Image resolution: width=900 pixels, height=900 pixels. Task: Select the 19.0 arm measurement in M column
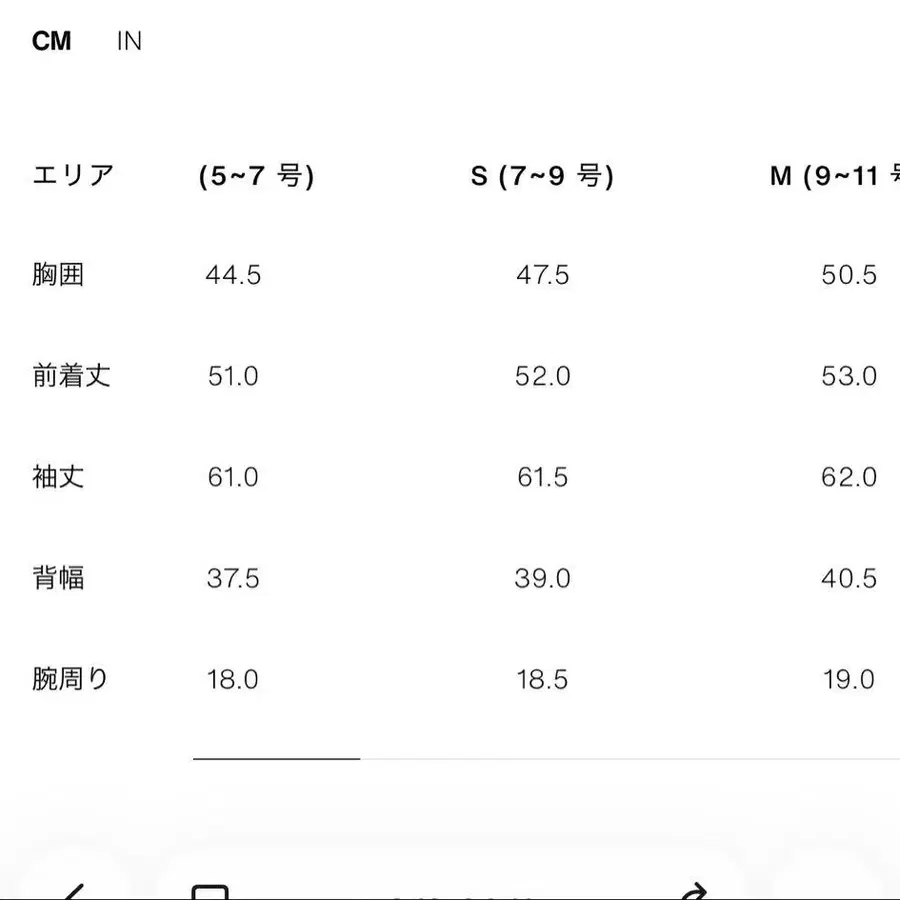click(x=849, y=678)
